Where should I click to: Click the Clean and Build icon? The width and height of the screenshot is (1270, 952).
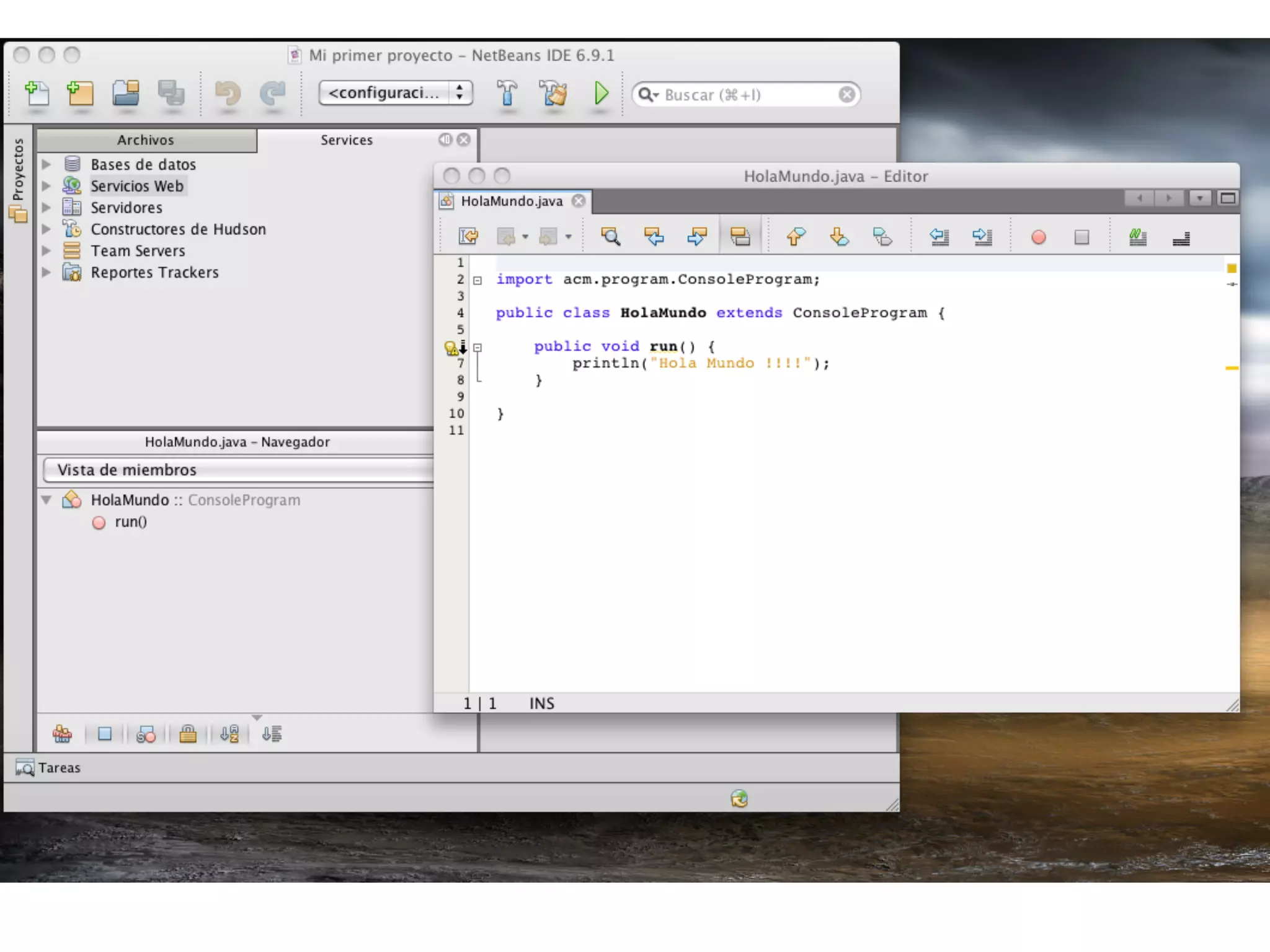pyautogui.click(x=553, y=94)
